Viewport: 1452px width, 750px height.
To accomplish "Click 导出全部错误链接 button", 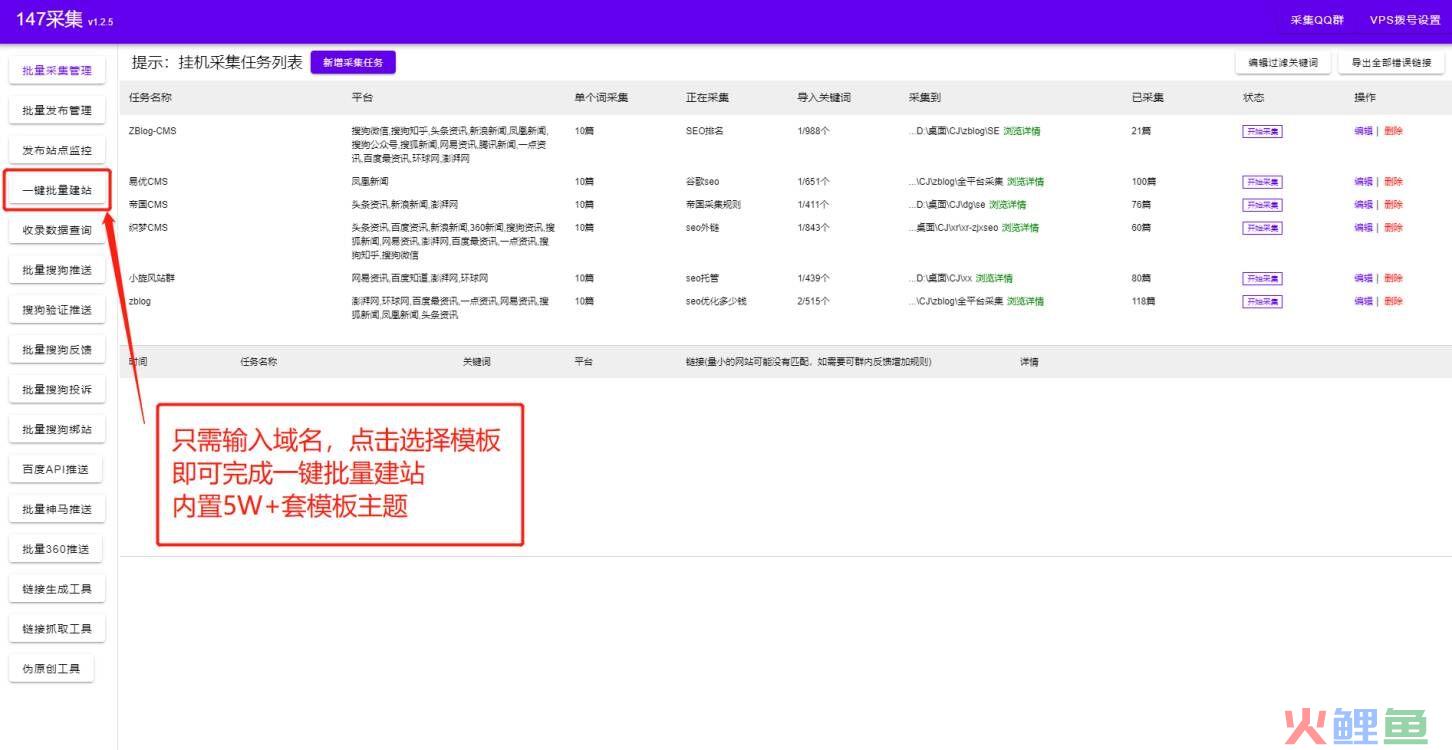I will click(x=1391, y=63).
